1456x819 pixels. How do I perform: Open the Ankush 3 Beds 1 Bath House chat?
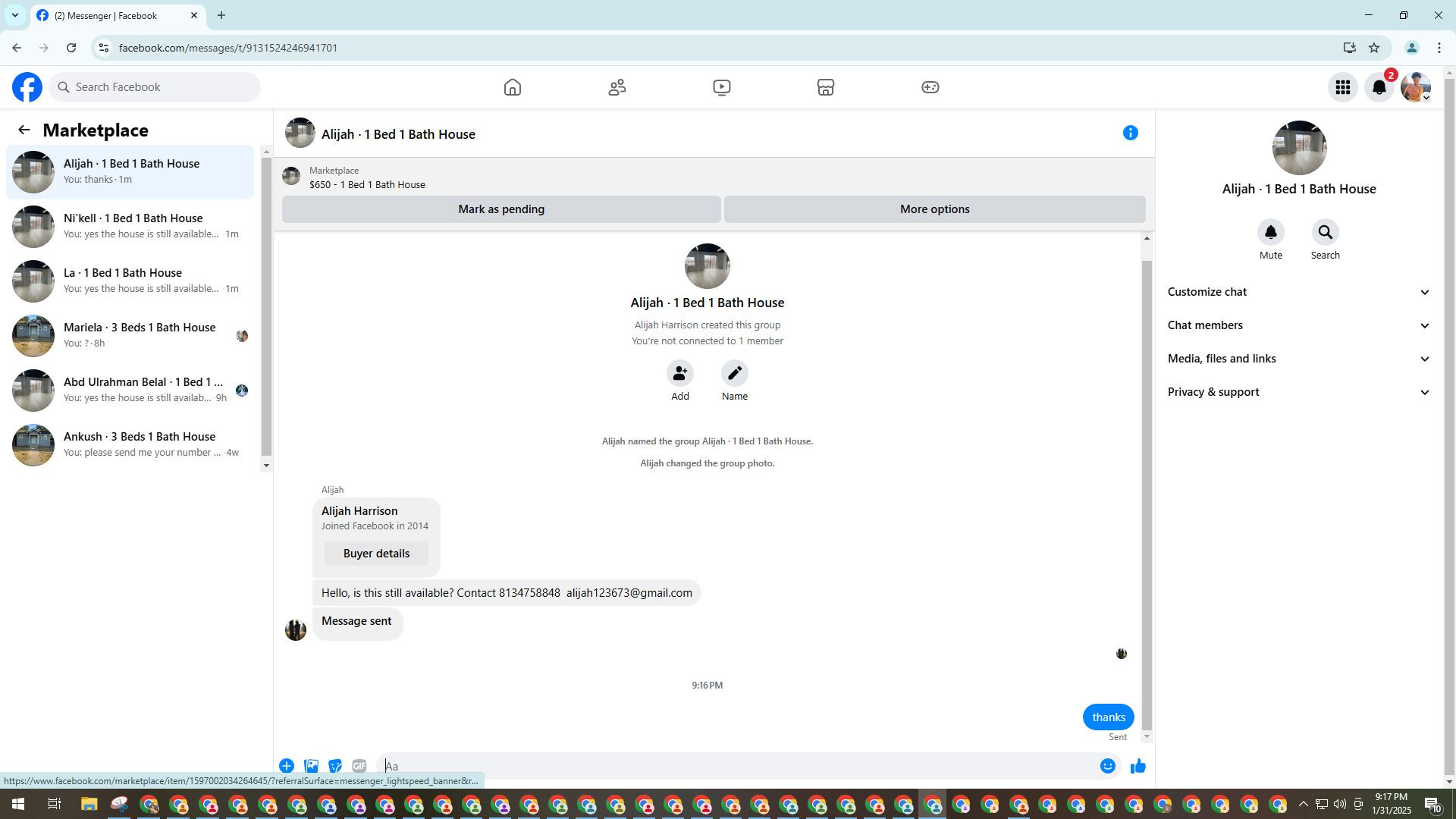[130, 445]
